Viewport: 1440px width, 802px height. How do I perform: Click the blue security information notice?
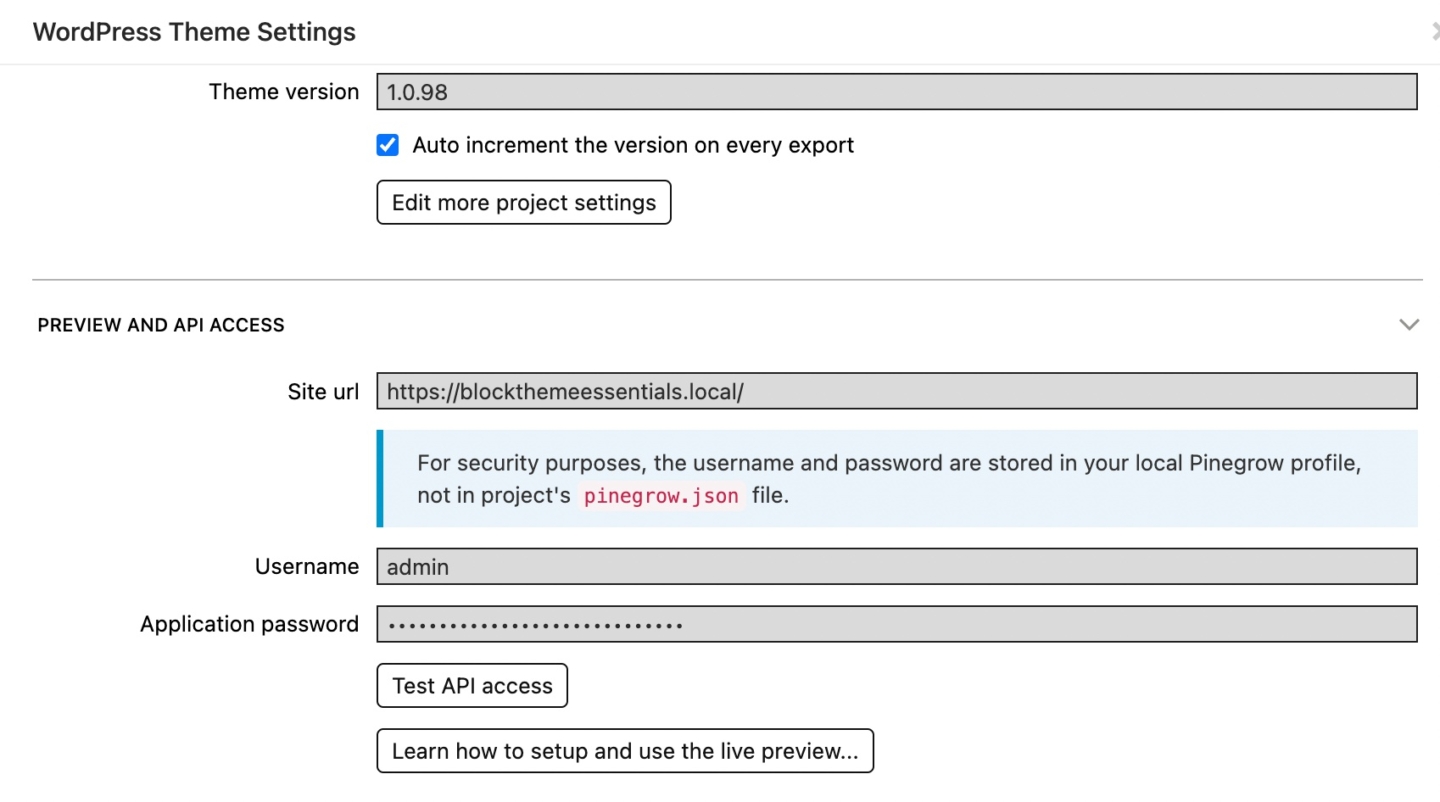pos(897,478)
